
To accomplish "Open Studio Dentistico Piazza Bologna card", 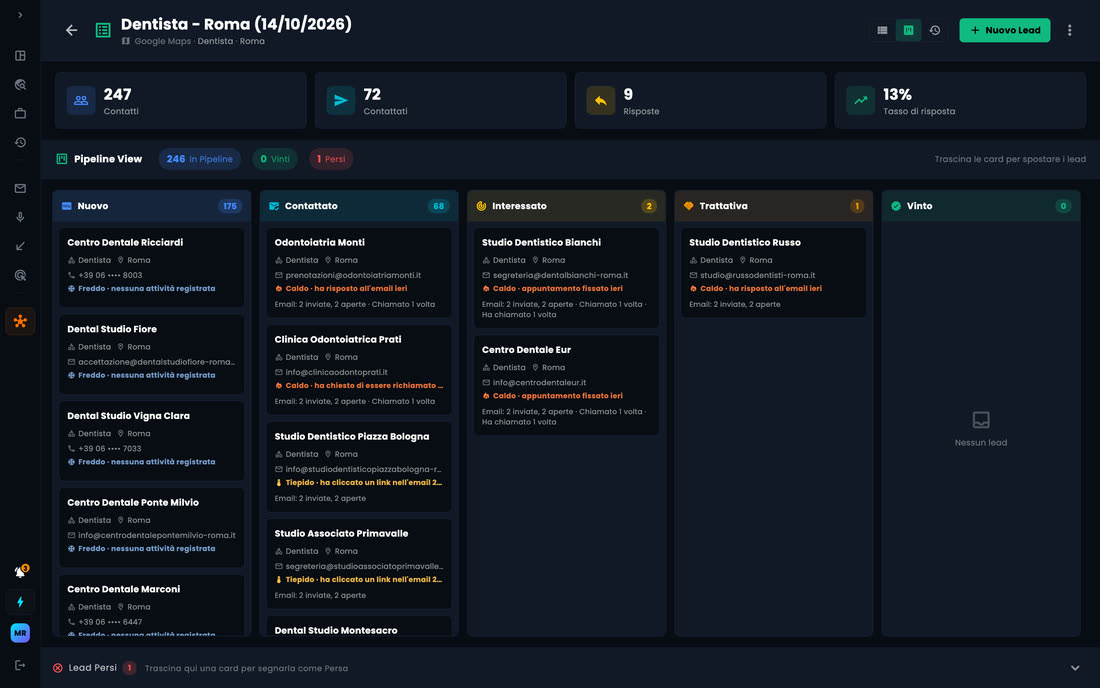I will coord(358,466).
